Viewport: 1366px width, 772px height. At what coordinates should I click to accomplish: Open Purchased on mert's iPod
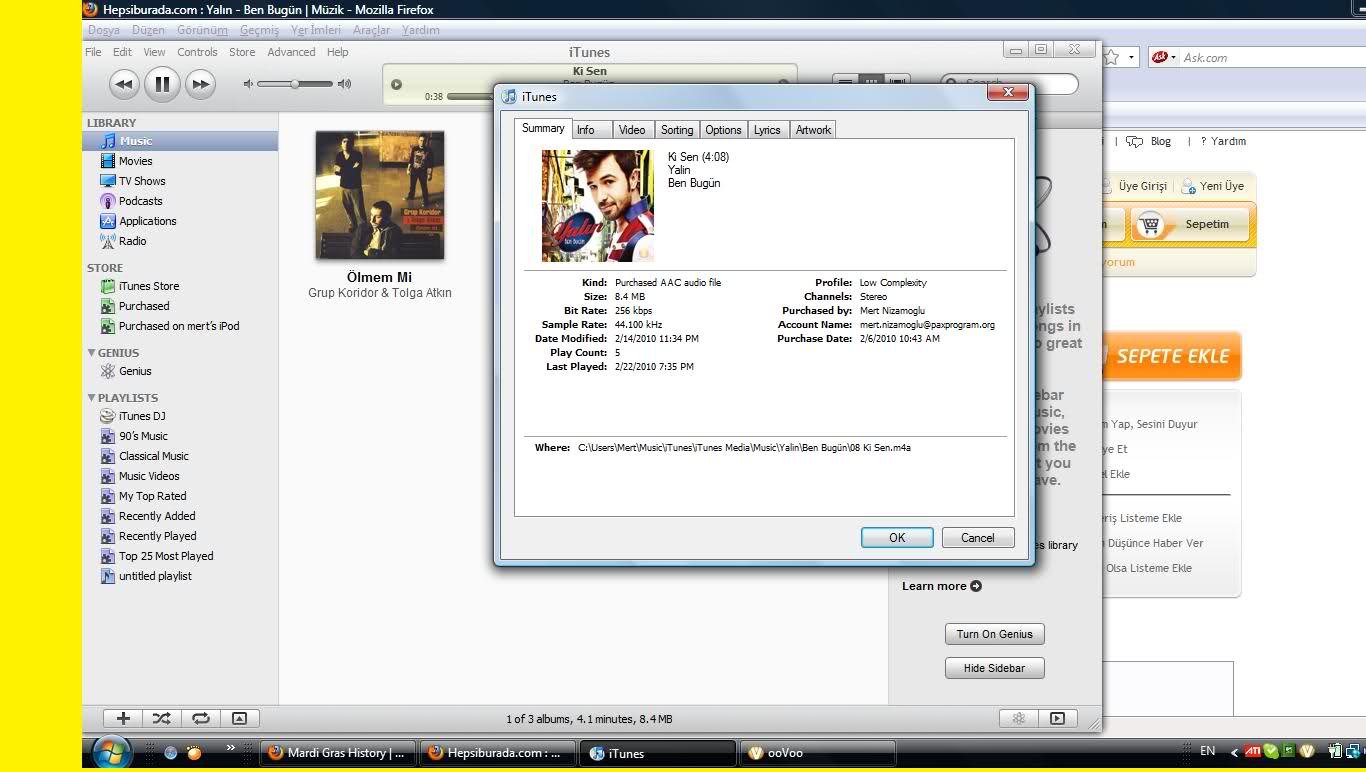tap(180, 326)
